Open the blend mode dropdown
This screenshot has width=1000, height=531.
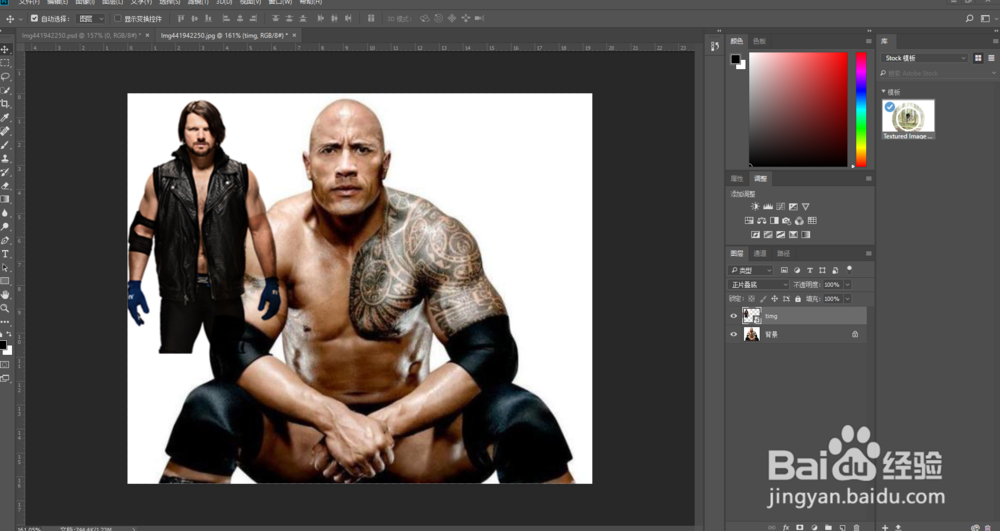[x=758, y=284]
